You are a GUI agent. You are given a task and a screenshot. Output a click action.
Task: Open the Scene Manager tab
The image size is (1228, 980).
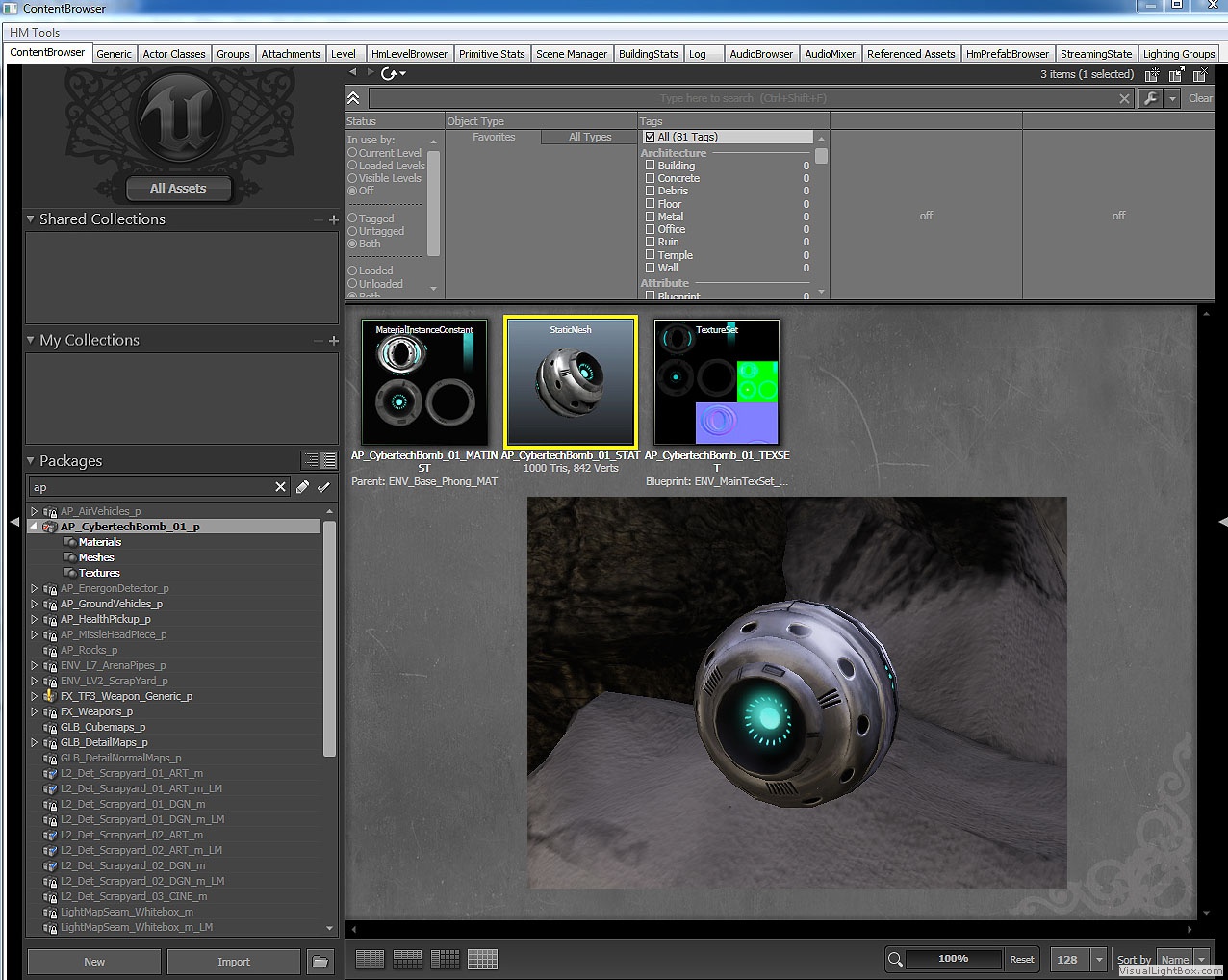[572, 54]
